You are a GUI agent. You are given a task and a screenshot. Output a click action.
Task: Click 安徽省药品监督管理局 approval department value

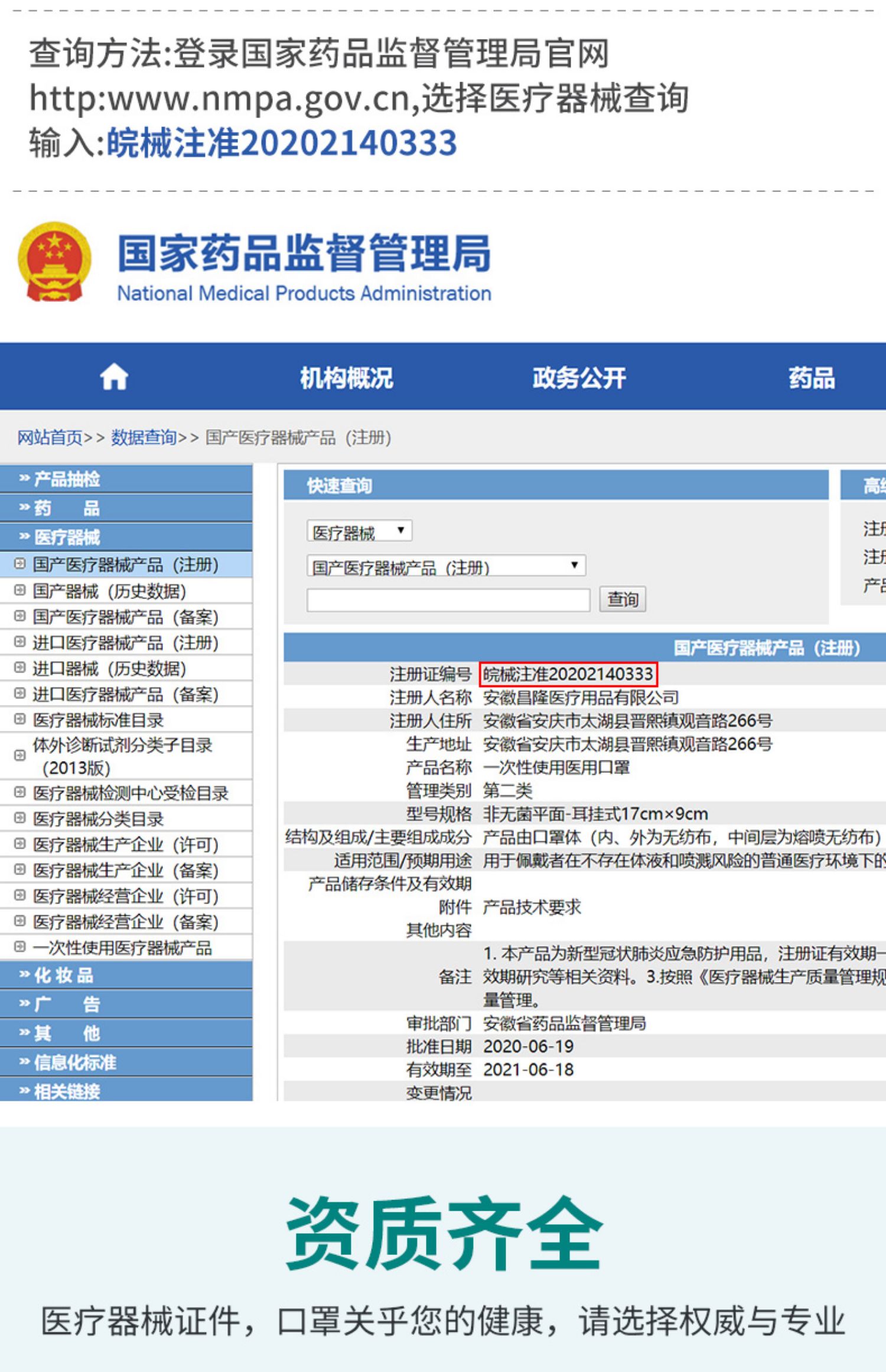(564, 1023)
